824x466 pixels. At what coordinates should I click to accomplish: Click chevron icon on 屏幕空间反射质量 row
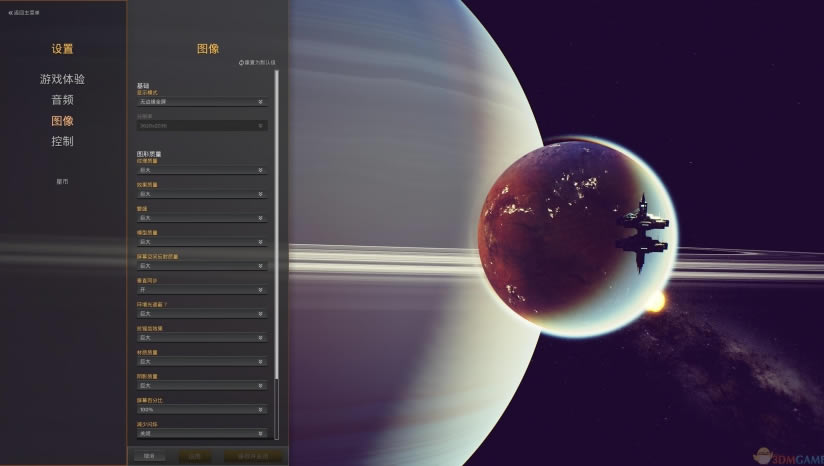pos(261,266)
